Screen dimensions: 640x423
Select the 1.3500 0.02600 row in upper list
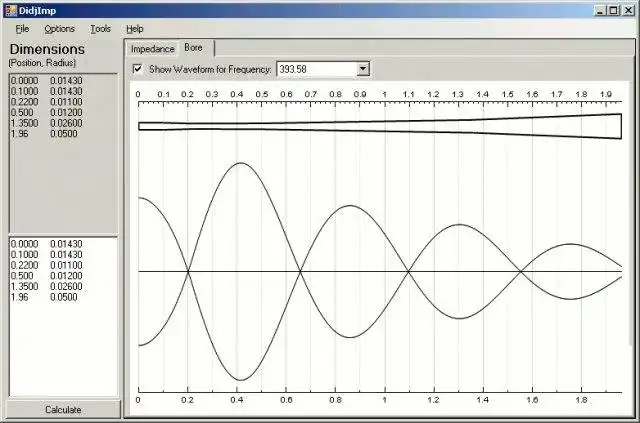point(47,123)
